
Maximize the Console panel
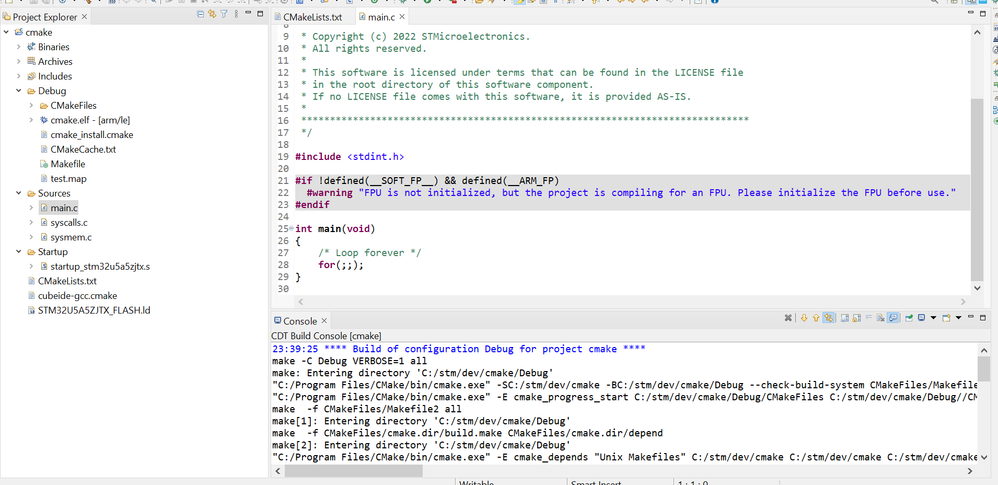pos(983,318)
